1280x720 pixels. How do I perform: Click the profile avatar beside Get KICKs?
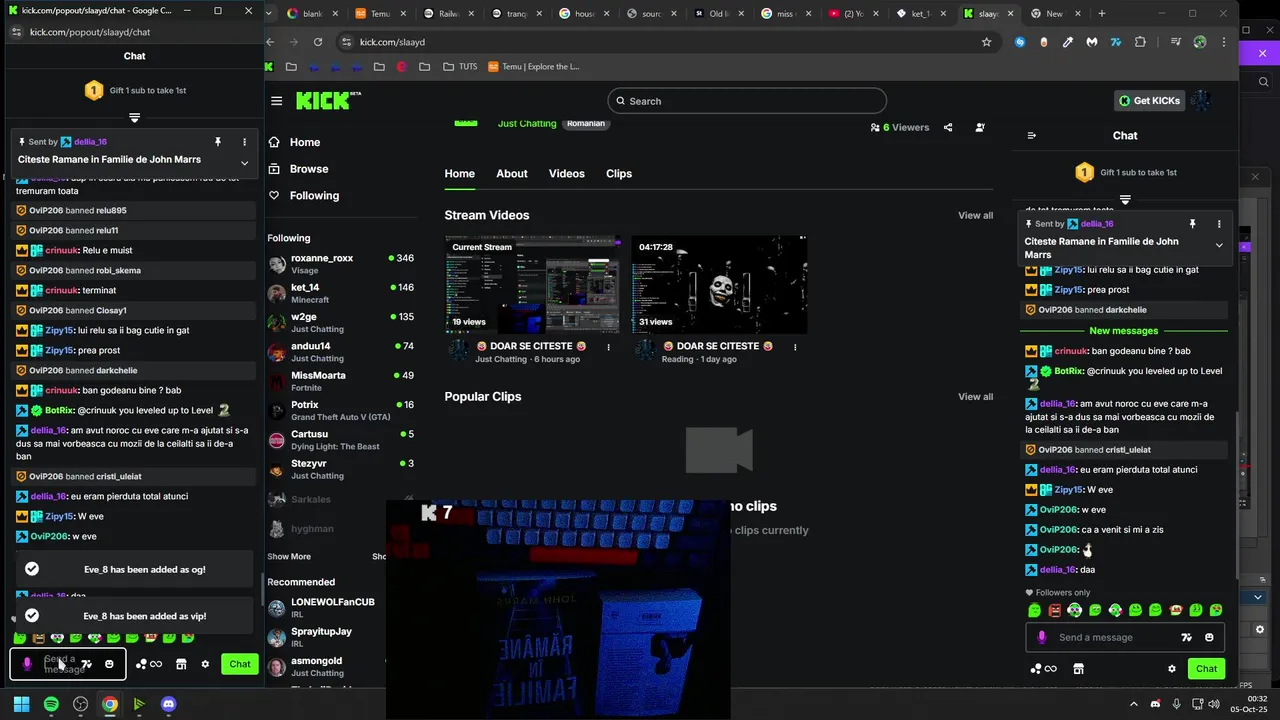pyautogui.click(x=1201, y=101)
